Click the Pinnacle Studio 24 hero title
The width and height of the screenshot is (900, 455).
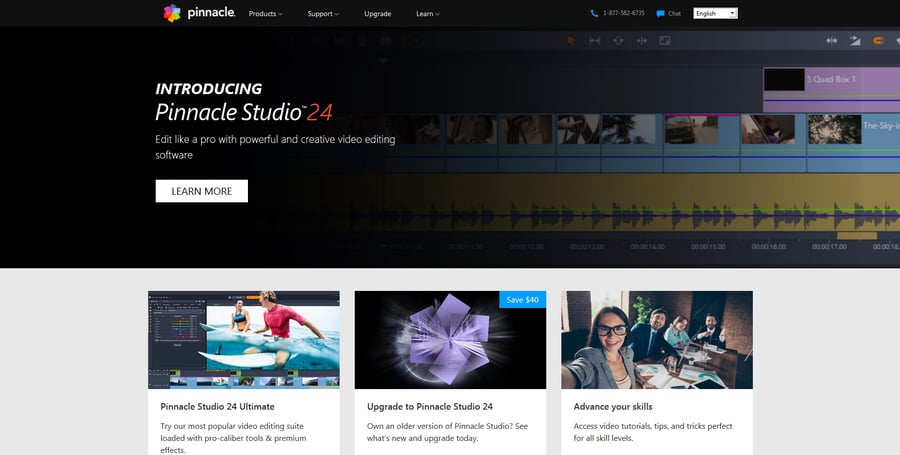pyautogui.click(x=244, y=112)
